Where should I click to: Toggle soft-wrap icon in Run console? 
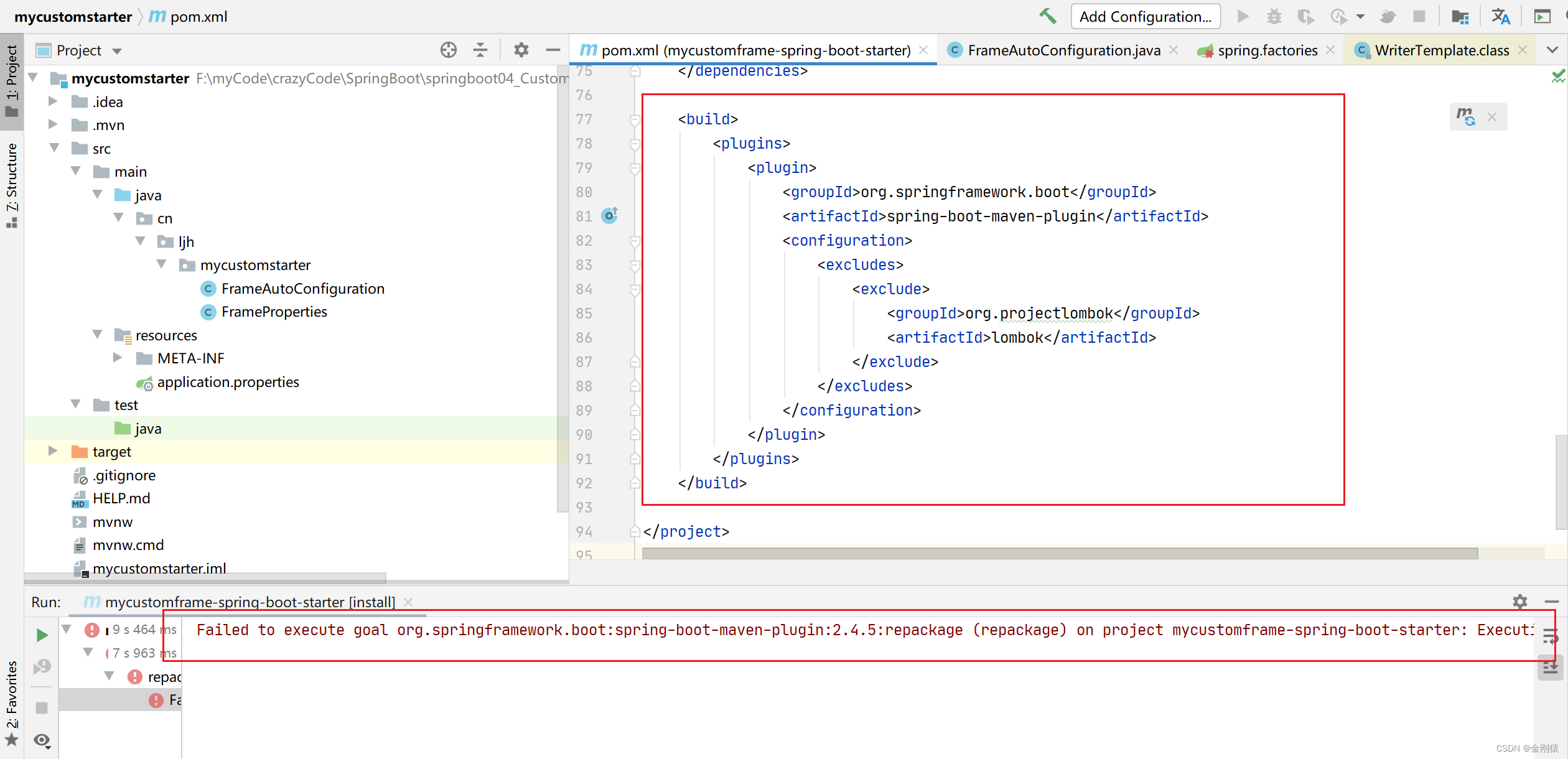click(x=1550, y=636)
